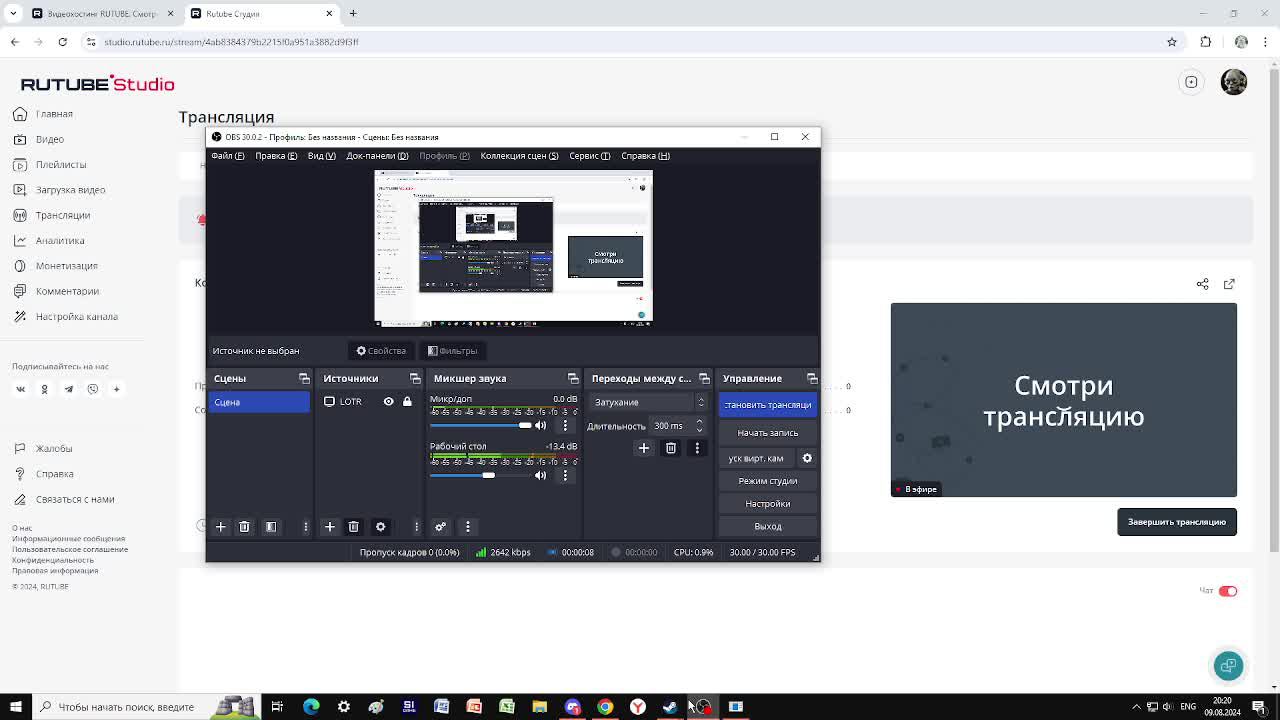Screen dimensions: 1280x720
Task: Open source properties gear in Sources panel
Action: pyautogui.click(x=380, y=527)
